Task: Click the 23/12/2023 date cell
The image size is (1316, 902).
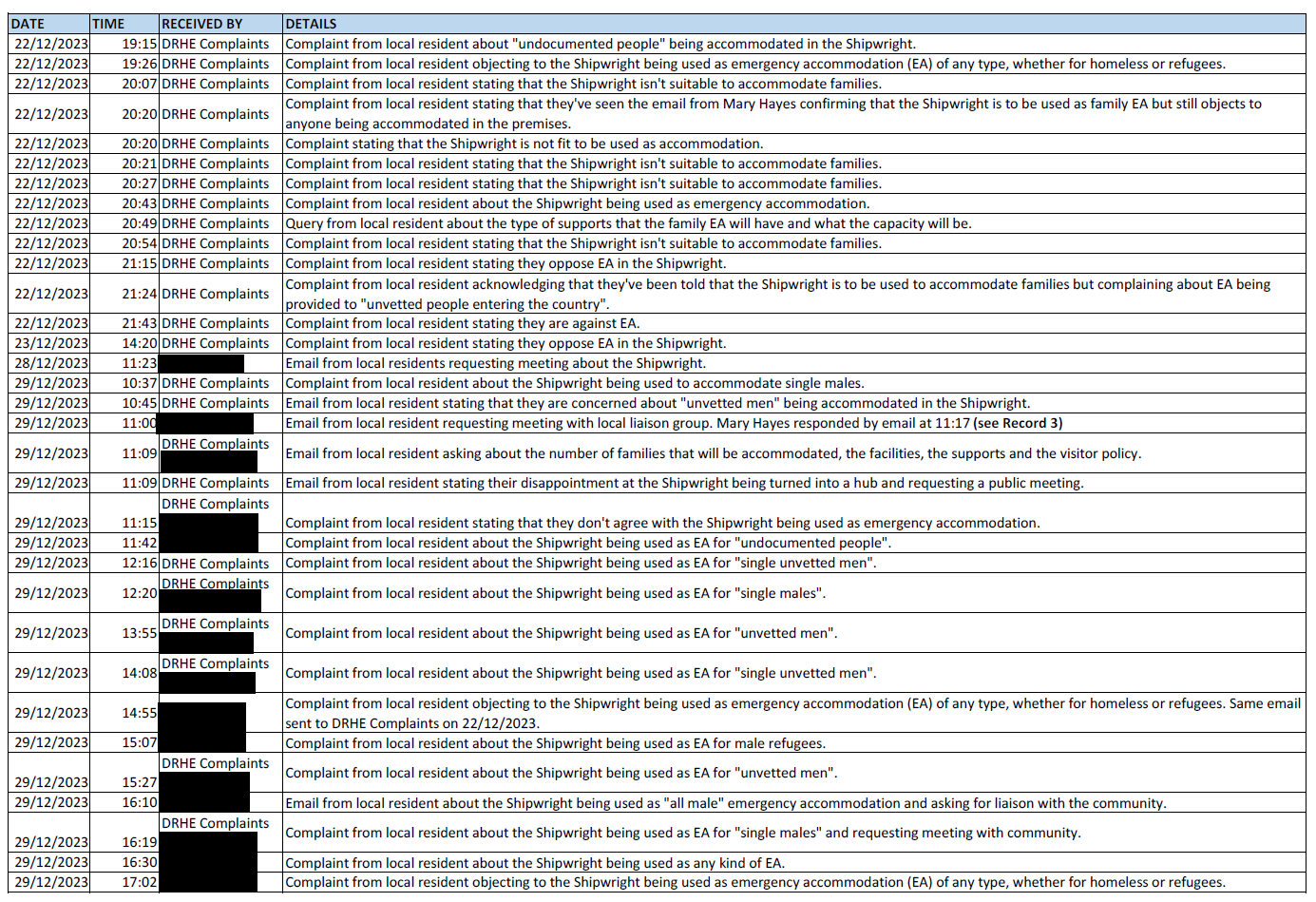Action: (x=48, y=343)
